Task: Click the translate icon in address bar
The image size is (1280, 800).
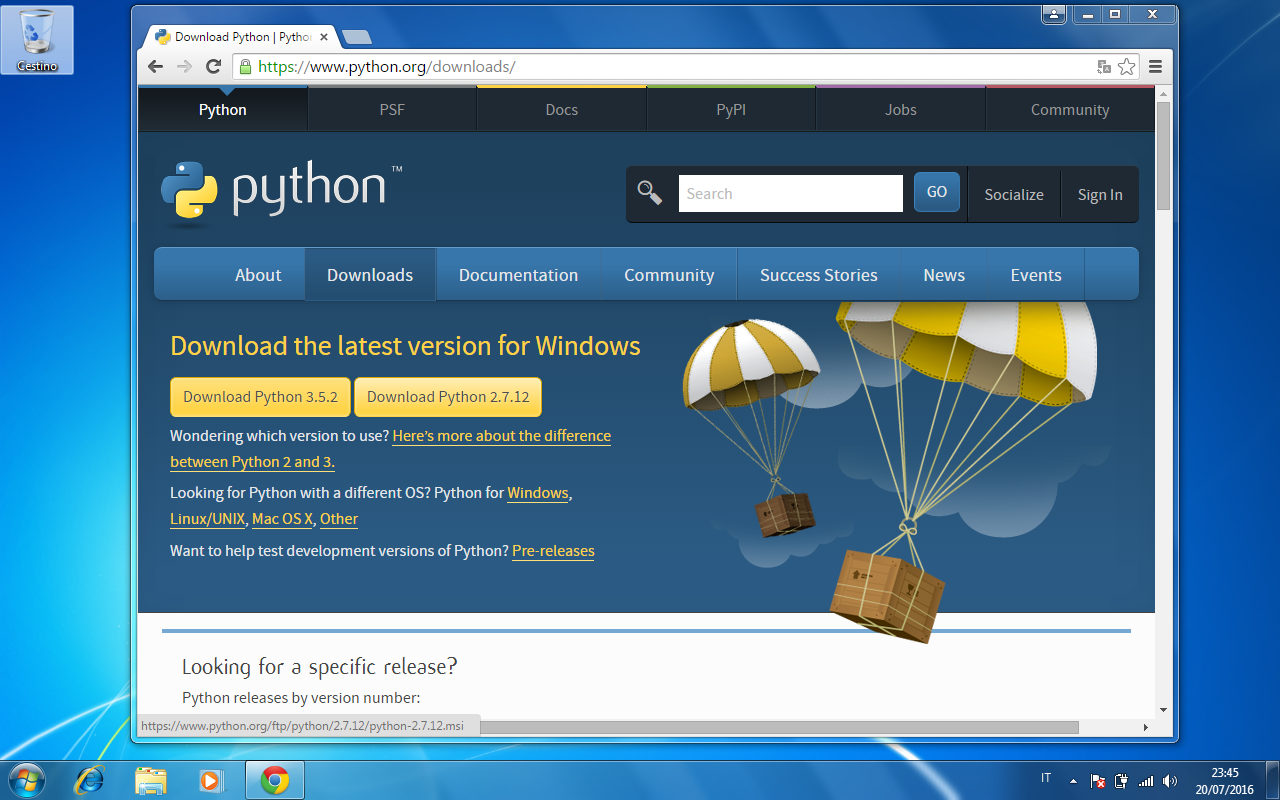Action: [1104, 67]
